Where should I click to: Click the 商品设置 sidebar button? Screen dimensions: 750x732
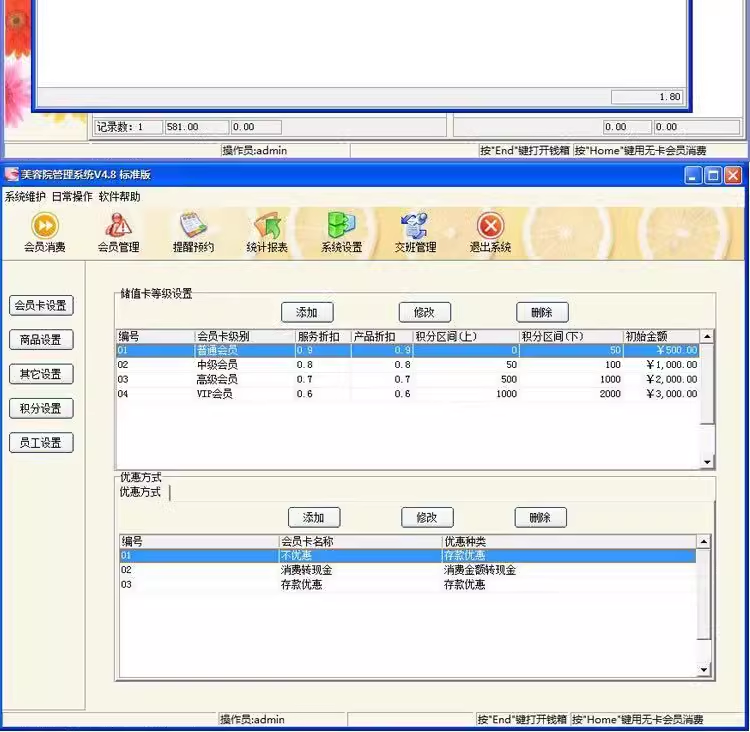41,340
